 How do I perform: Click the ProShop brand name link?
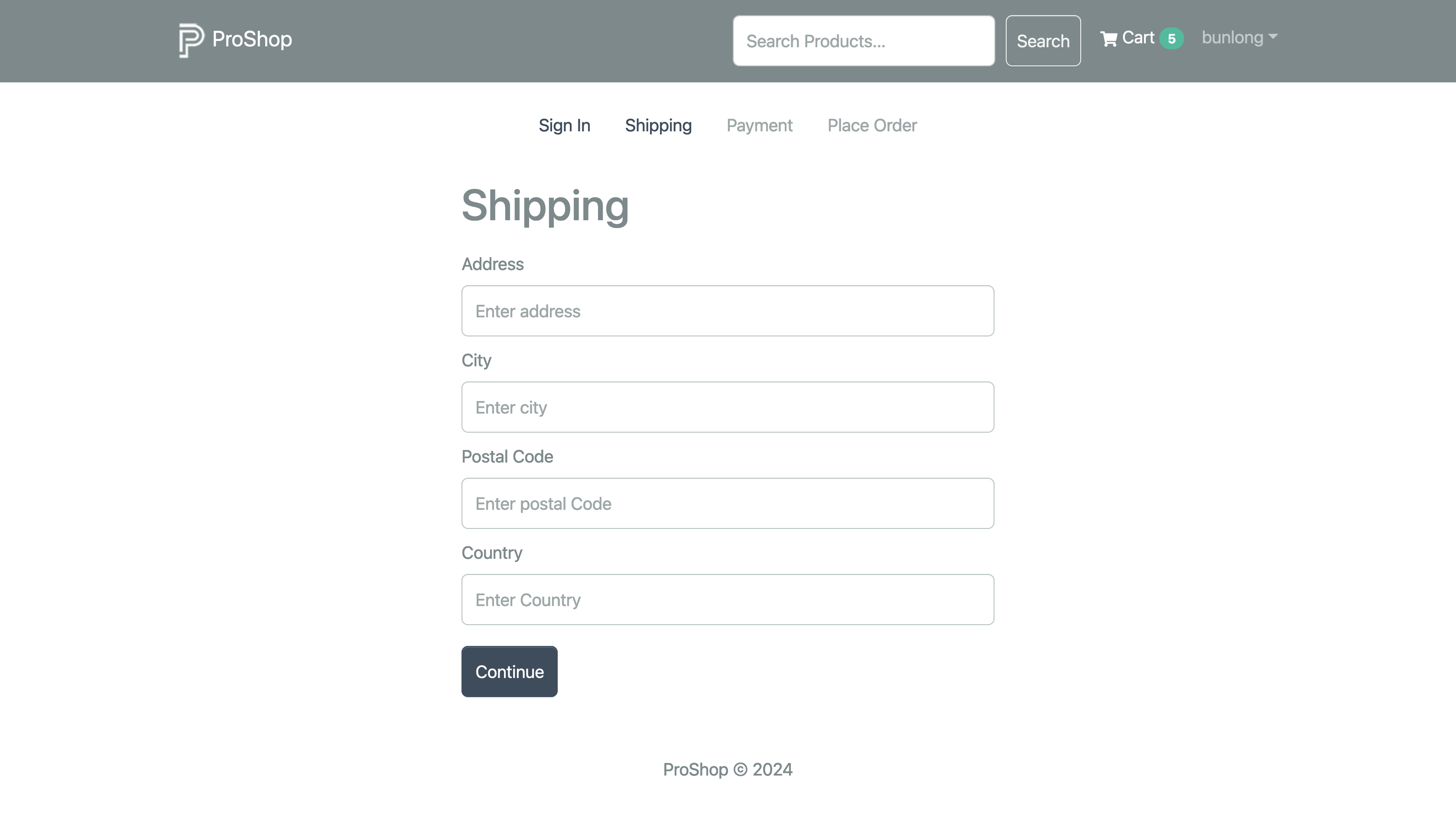click(x=252, y=39)
